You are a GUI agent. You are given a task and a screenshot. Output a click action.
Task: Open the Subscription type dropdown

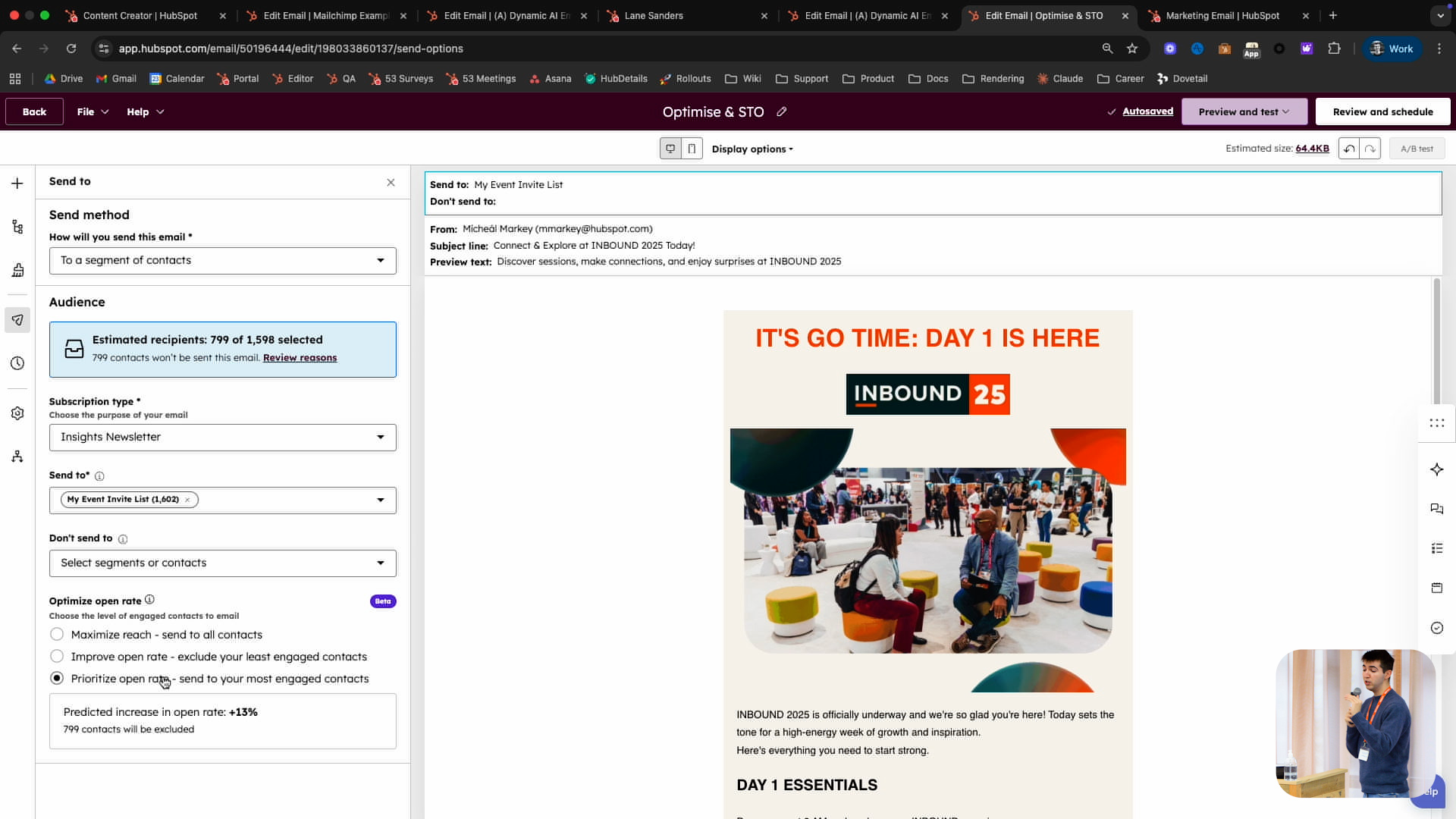point(221,437)
